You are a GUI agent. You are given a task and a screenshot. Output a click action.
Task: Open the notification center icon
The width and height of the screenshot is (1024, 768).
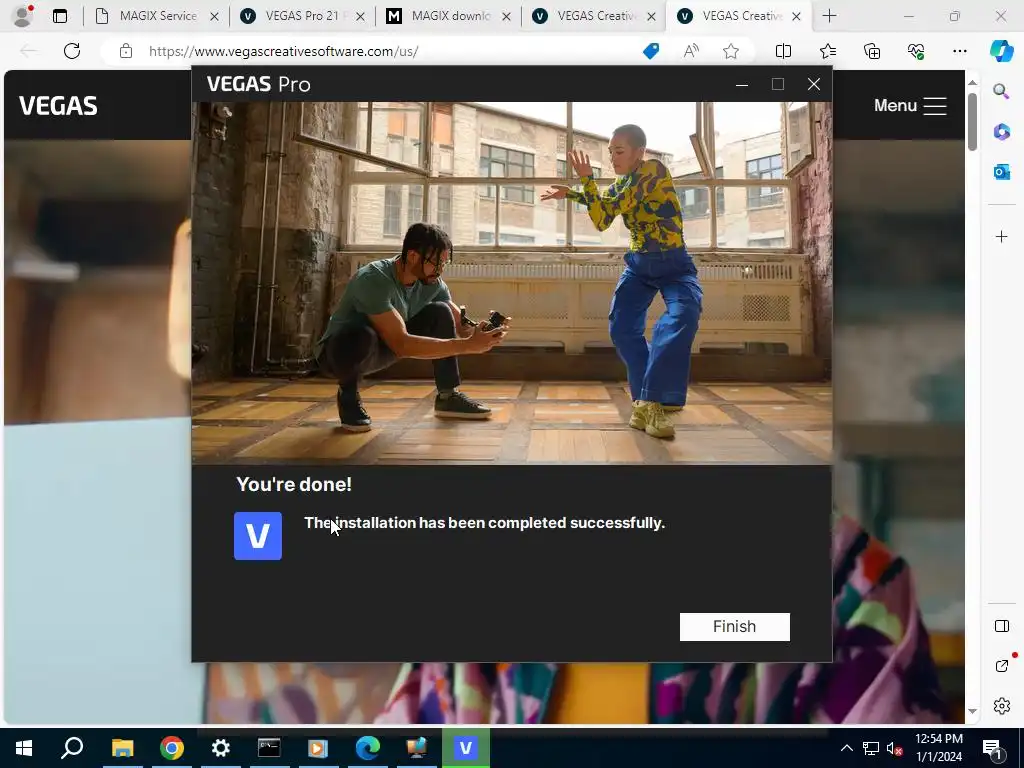(992, 748)
